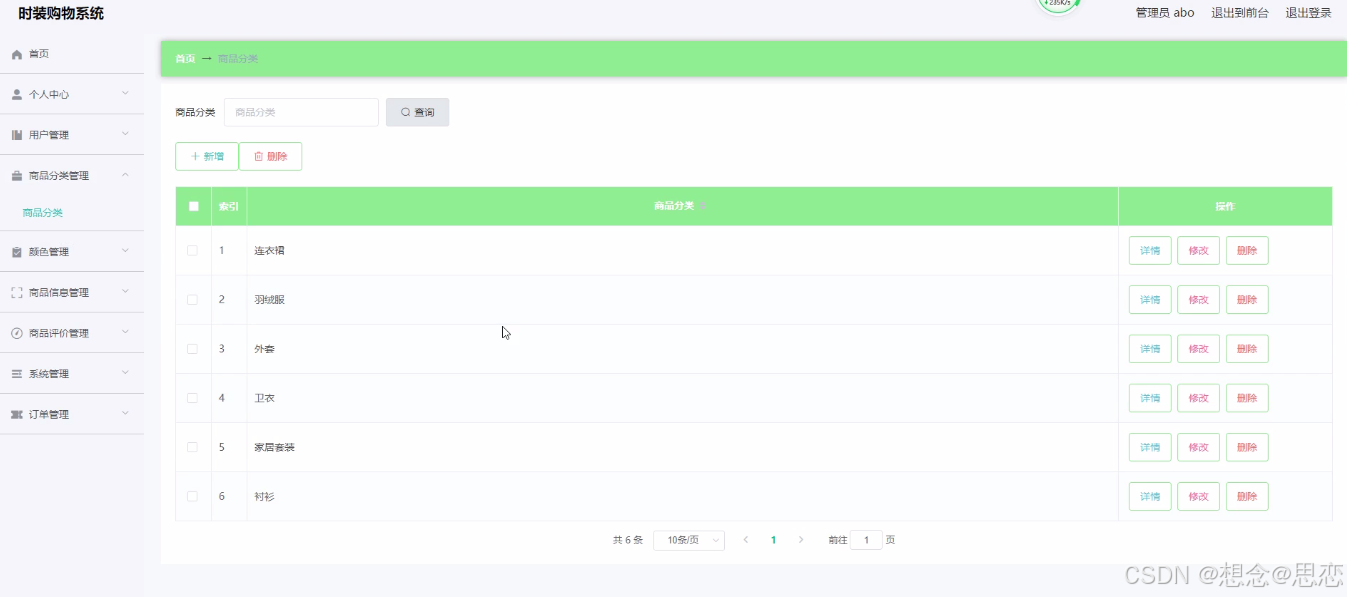Expand the 订单管理 chevron
Image resolution: width=1347 pixels, height=597 pixels.
(x=125, y=414)
